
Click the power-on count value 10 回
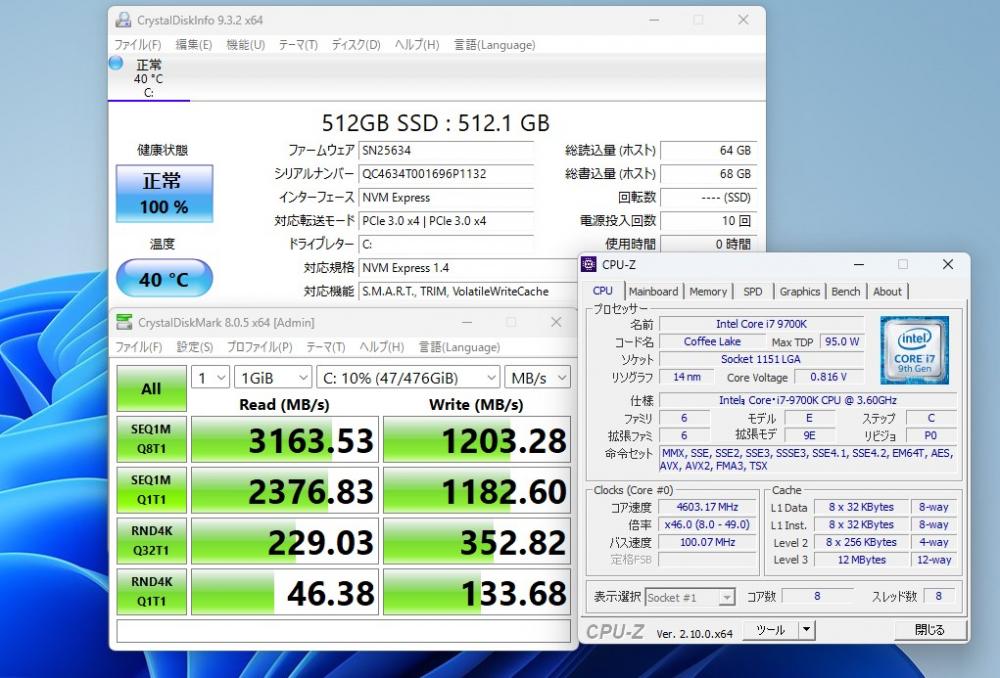point(709,221)
